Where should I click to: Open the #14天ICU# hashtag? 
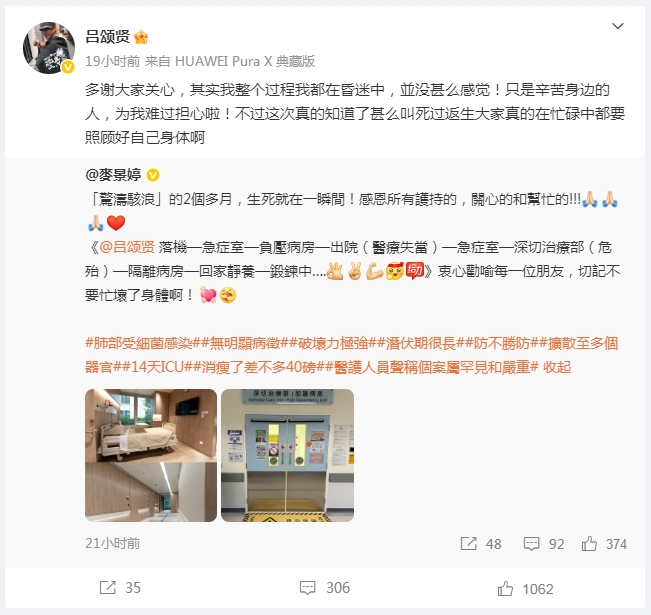pyautogui.click(x=156, y=367)
